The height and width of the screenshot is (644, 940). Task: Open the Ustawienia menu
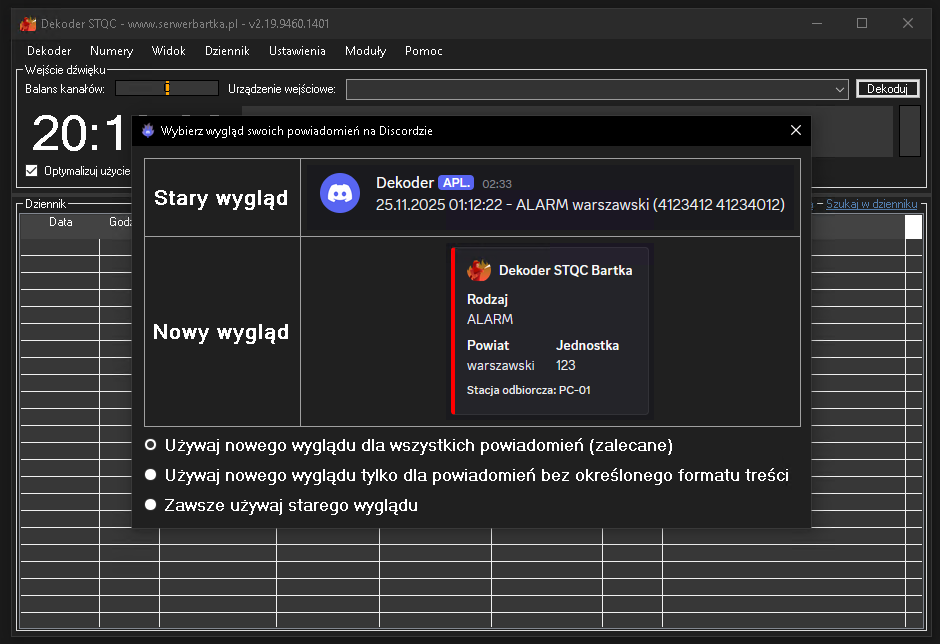[297, 51]
